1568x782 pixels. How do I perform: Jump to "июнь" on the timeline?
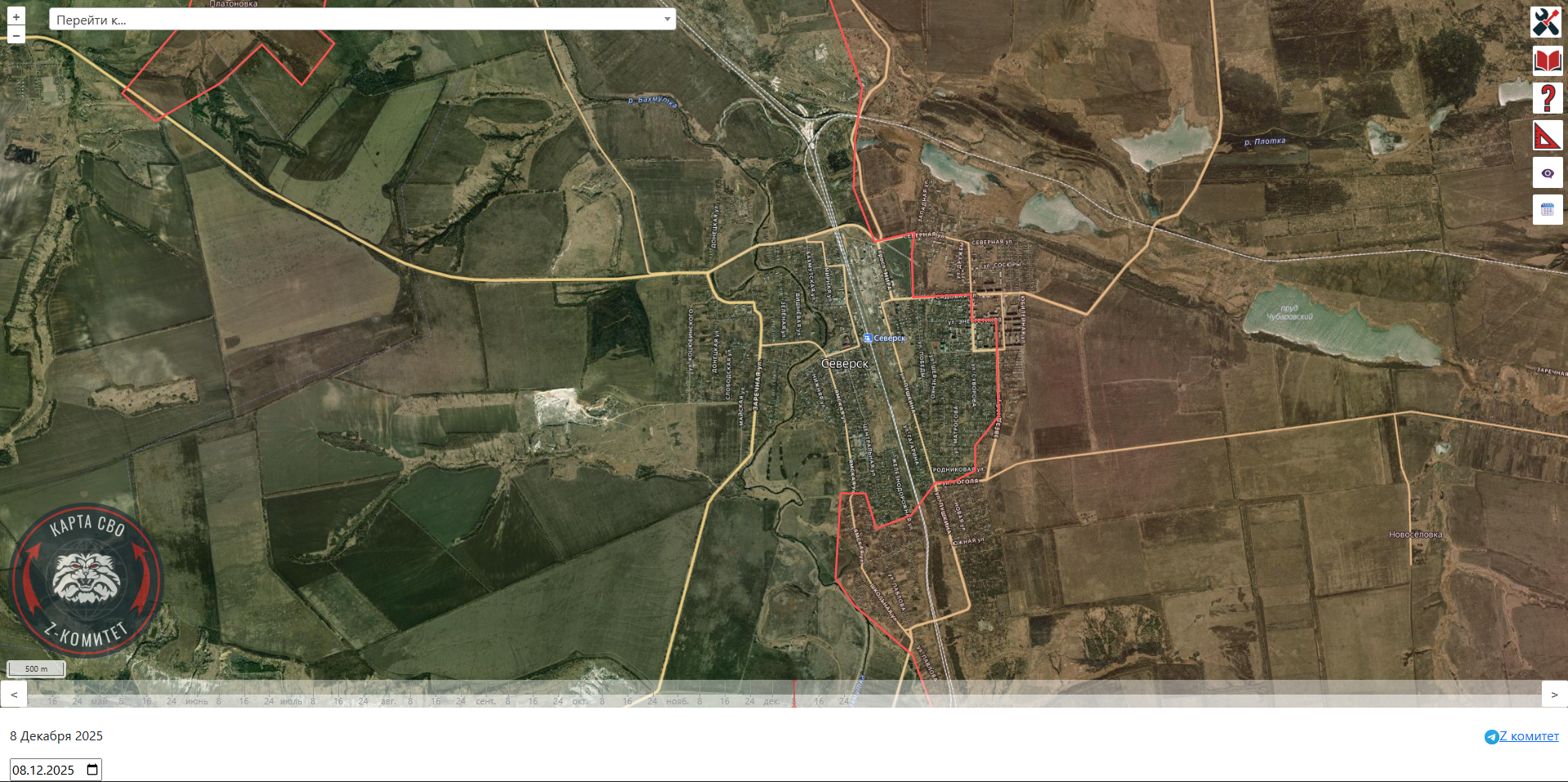[x=196, y=701]
